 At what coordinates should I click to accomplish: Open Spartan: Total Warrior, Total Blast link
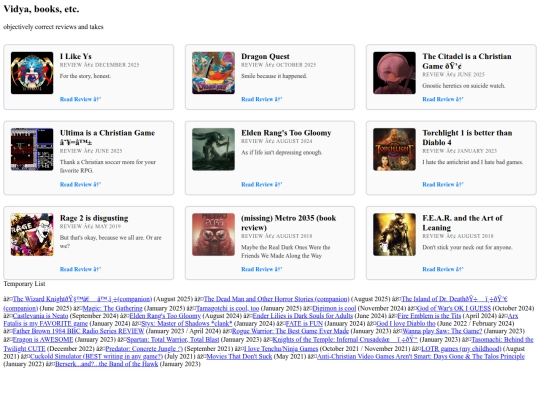(173, 340)
